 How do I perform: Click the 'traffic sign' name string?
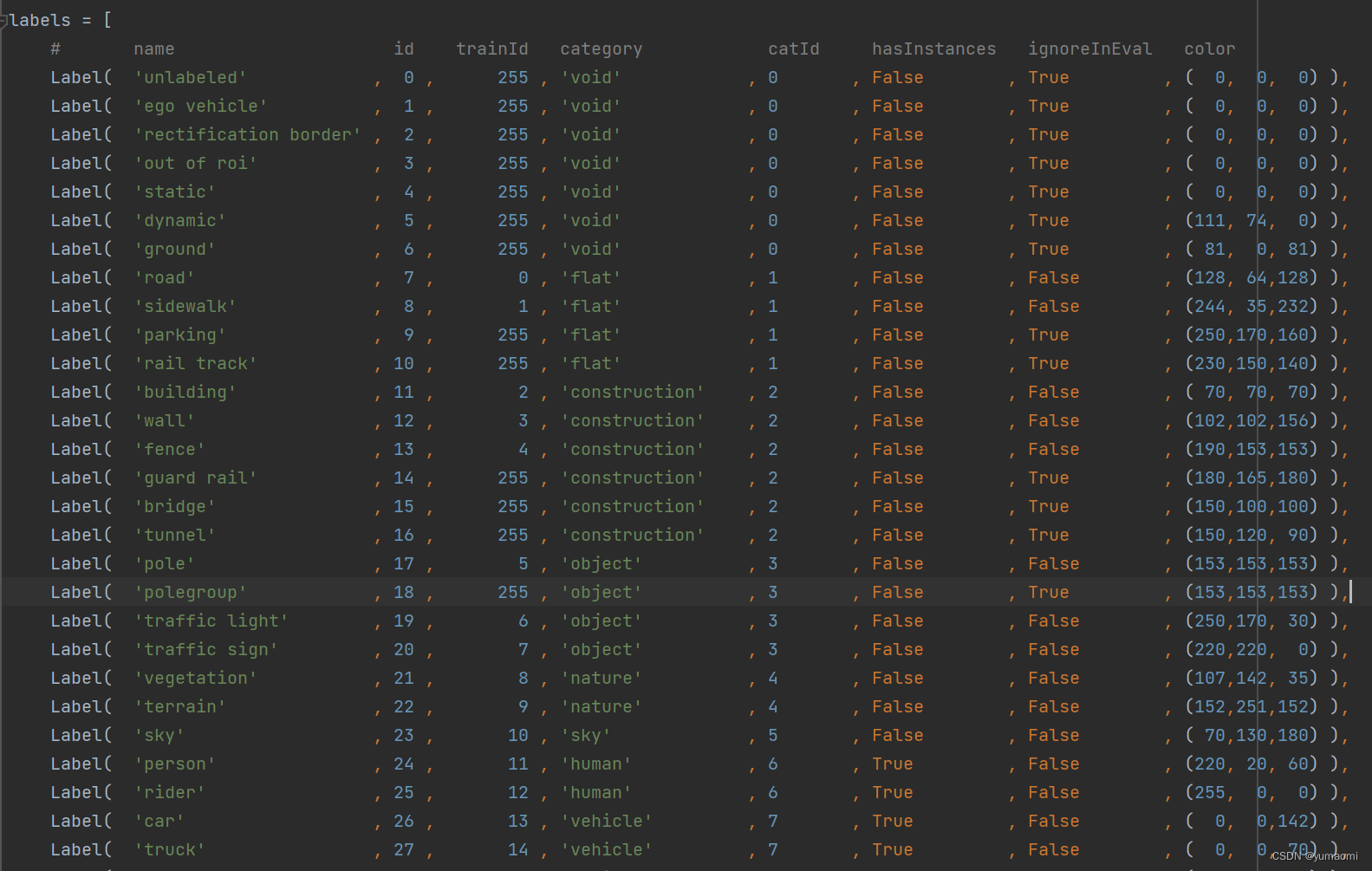pos(206,650)
